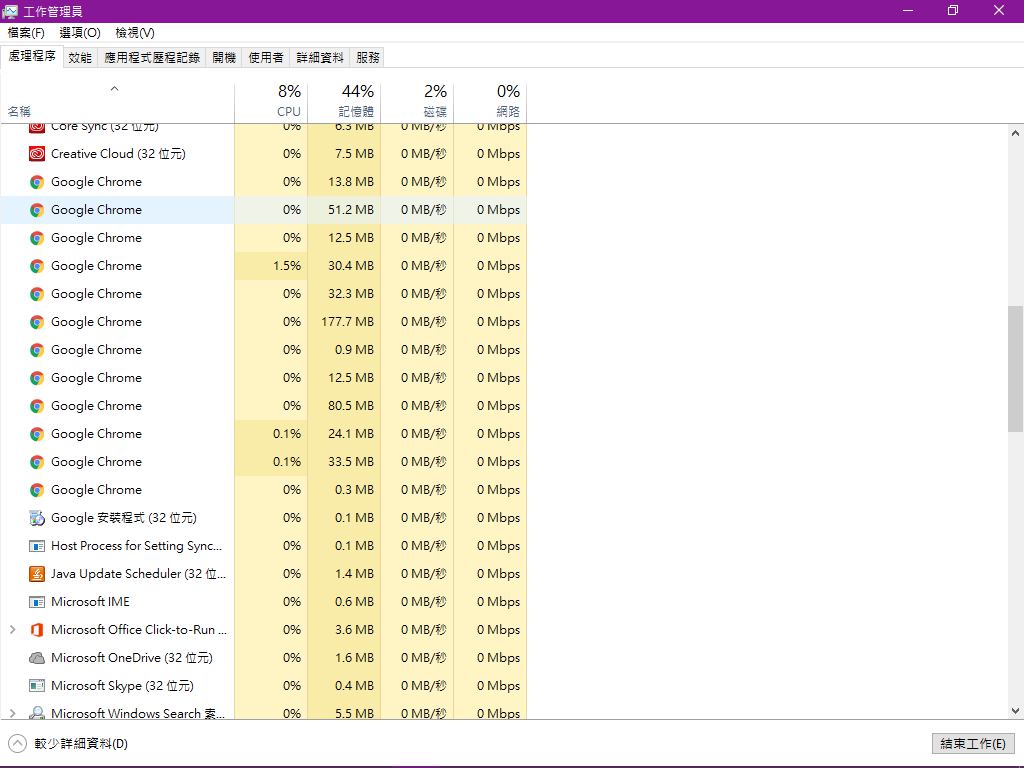This screenshot has height=768, width=1024.
Task: Click the Google 安裝程式 installer icon
Action: click(x=37, y=518)
